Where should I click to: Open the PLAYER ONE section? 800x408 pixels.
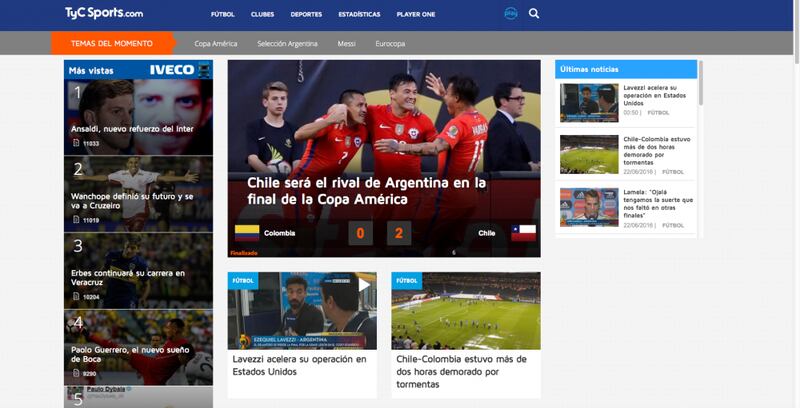[x=416, y=14]
